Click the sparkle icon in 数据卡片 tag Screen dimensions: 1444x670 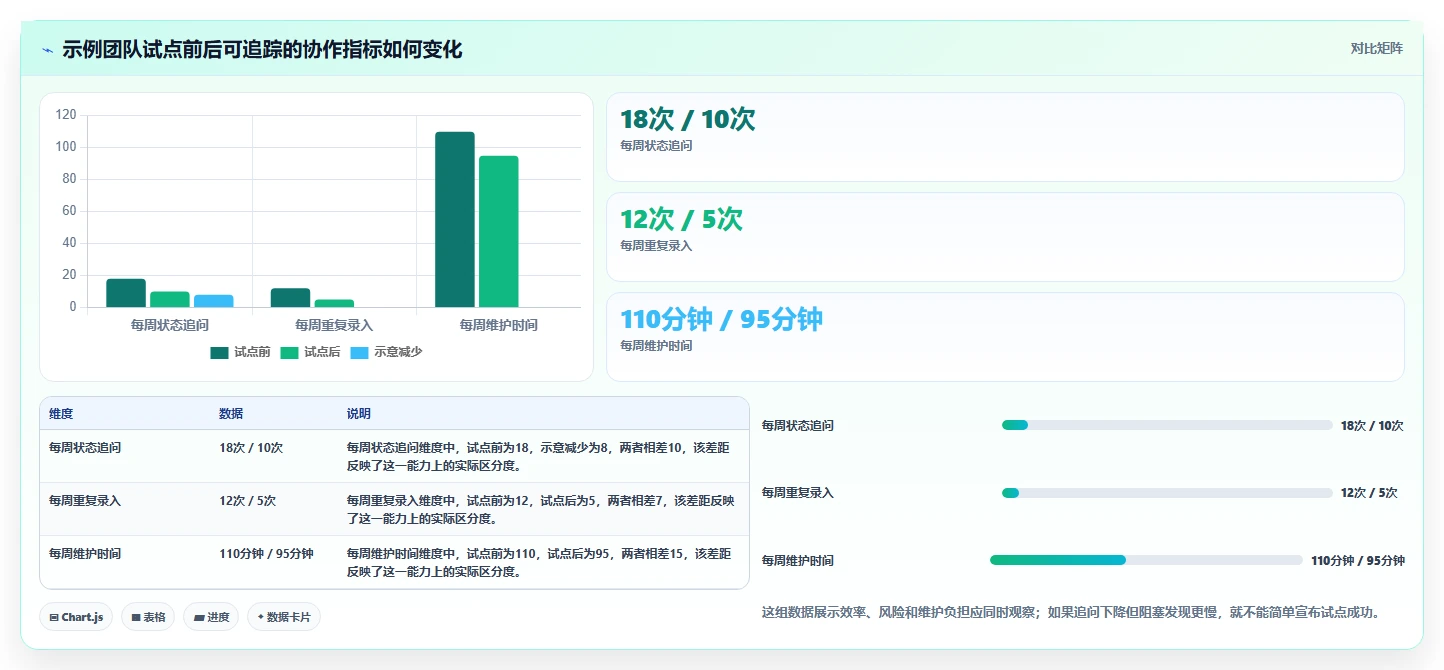click(261, 618)
